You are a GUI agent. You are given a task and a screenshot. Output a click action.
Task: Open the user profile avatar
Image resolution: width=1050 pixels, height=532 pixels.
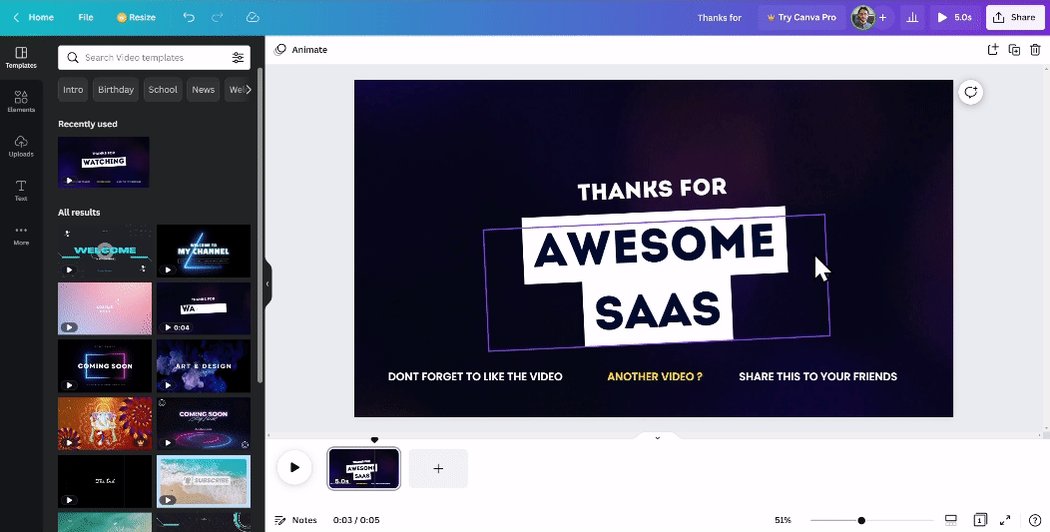862,17
